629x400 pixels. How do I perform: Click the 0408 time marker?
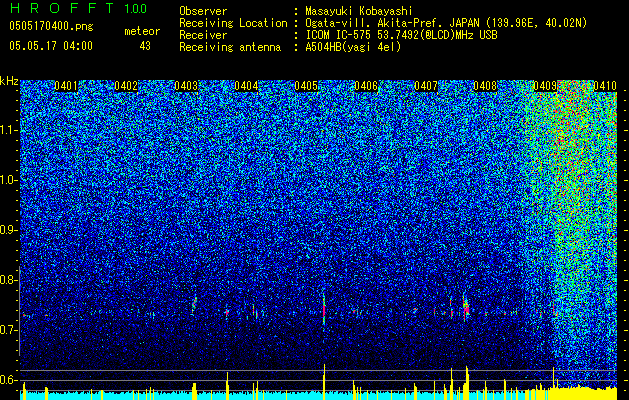[x=485, y=86]
